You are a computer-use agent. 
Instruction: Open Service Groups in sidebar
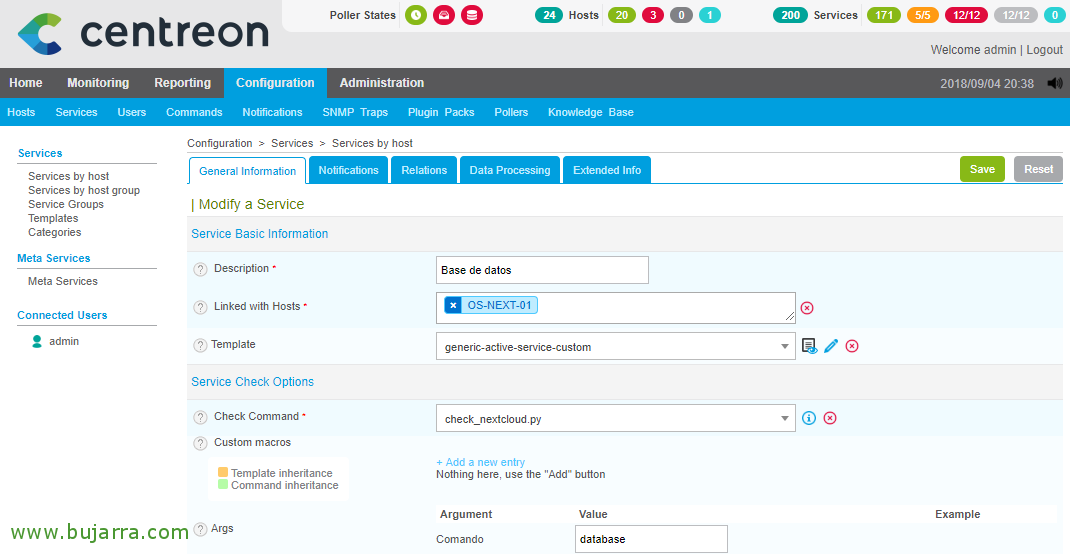(x=66, y=204)
